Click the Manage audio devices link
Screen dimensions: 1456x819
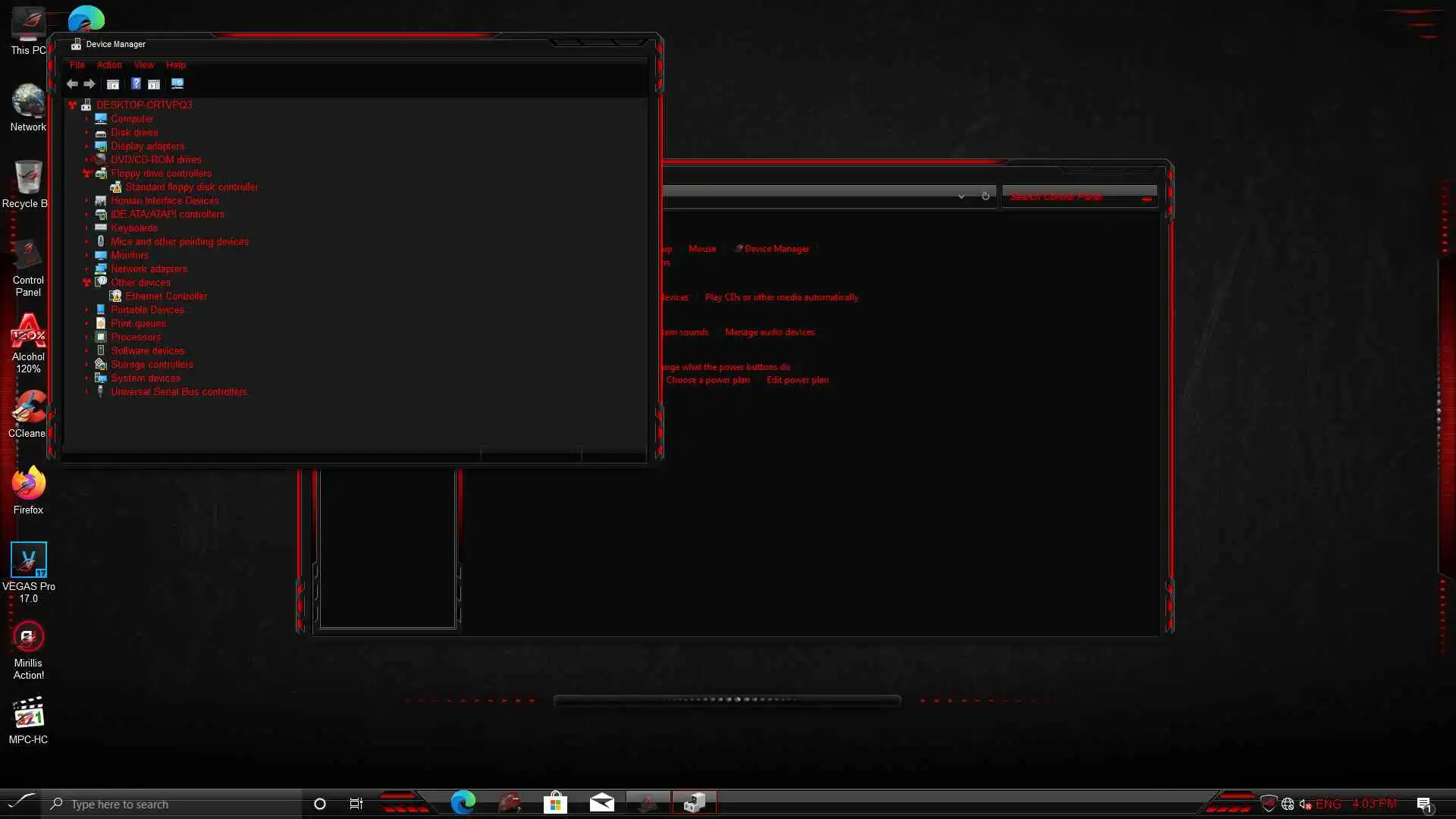tap(769, 332)
